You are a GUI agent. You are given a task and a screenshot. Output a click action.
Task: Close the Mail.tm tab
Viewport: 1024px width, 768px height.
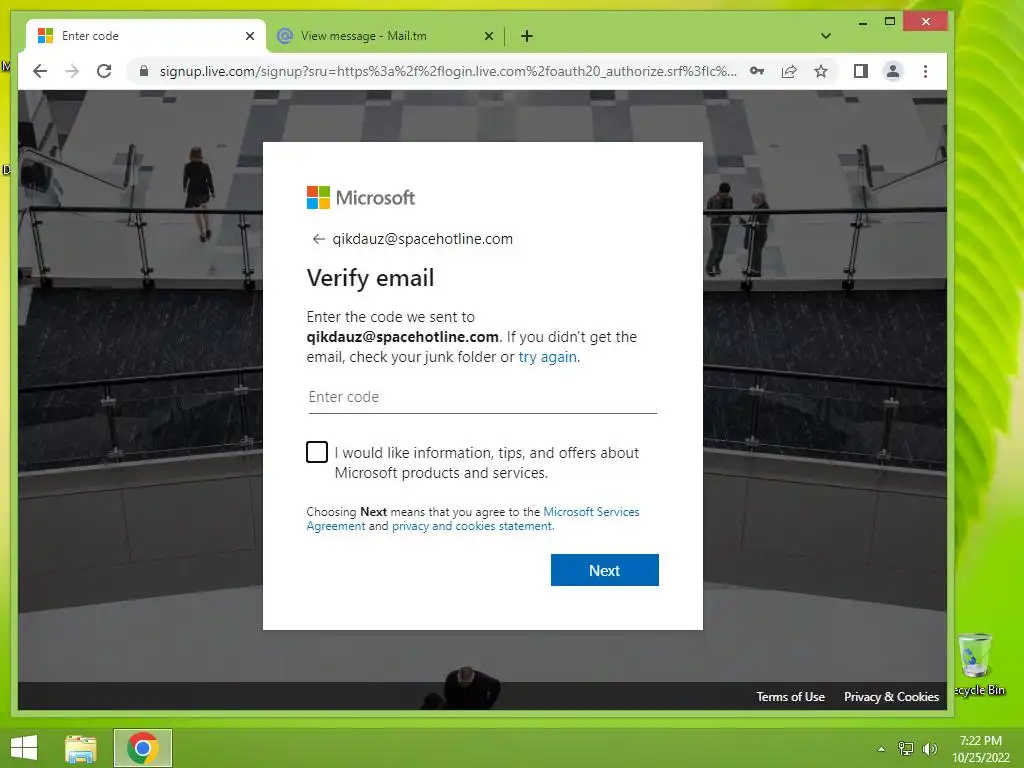[x=488, y=36]
